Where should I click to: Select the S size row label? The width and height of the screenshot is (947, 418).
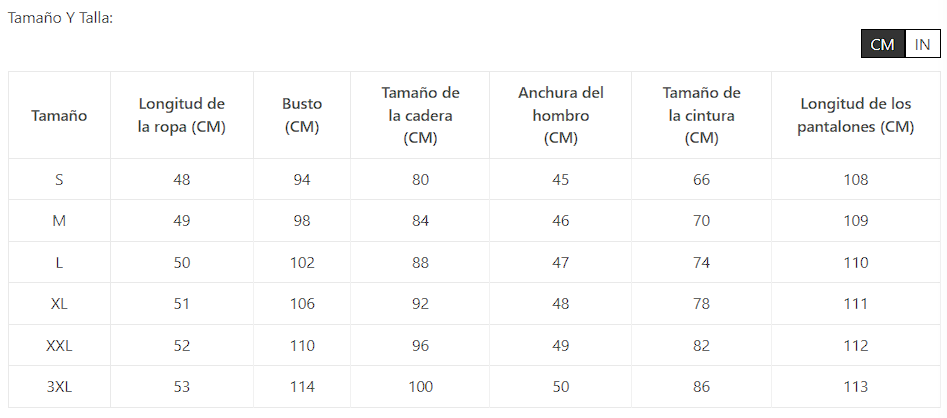tap(59, 180)
